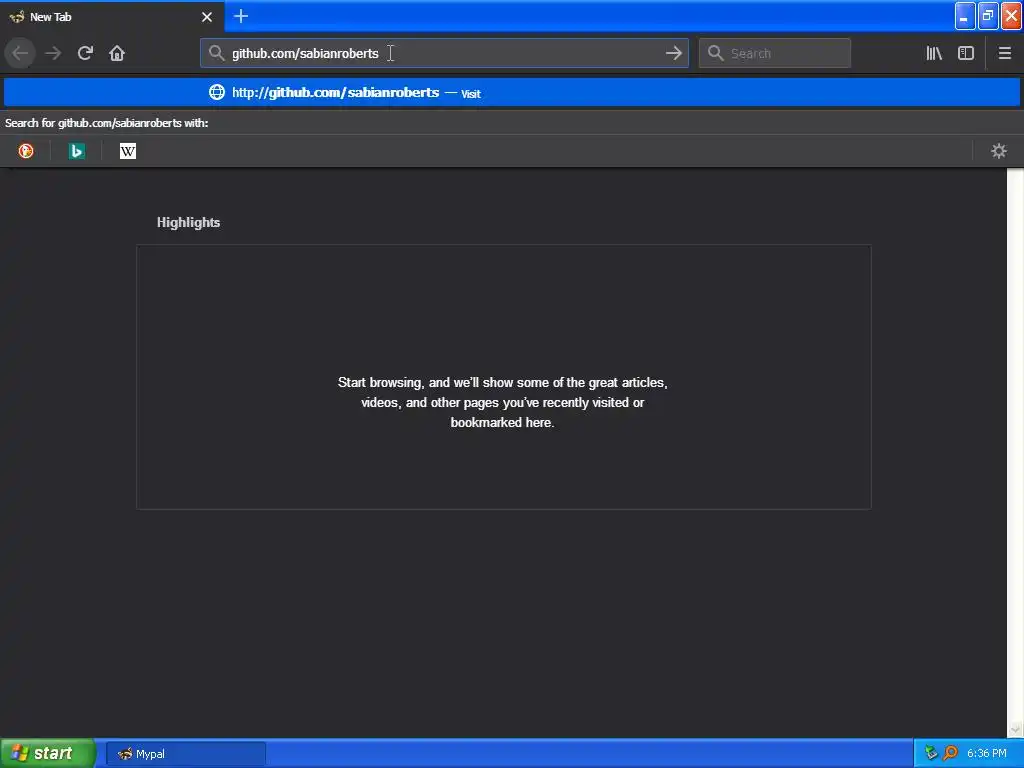Click the magnifier tray icon
Screen dimensions: 1024x768
click(x=950, y=753)
